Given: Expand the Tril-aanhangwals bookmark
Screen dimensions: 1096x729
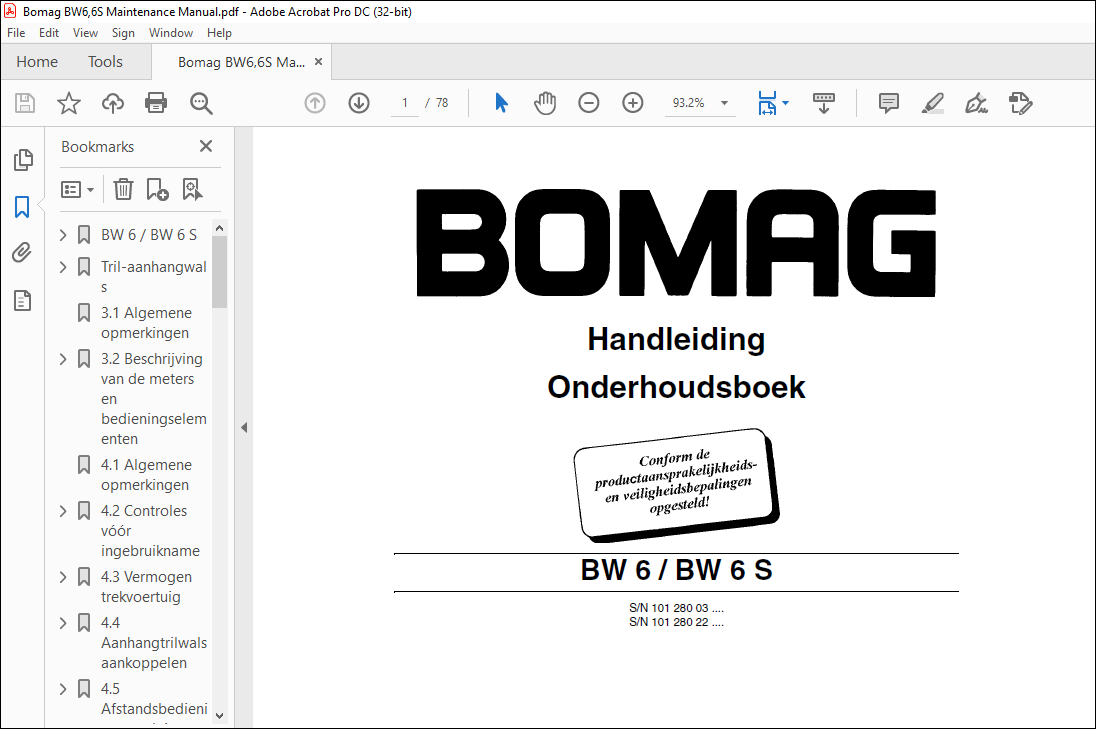Looking at the screenshot, I should coord(63,267).
